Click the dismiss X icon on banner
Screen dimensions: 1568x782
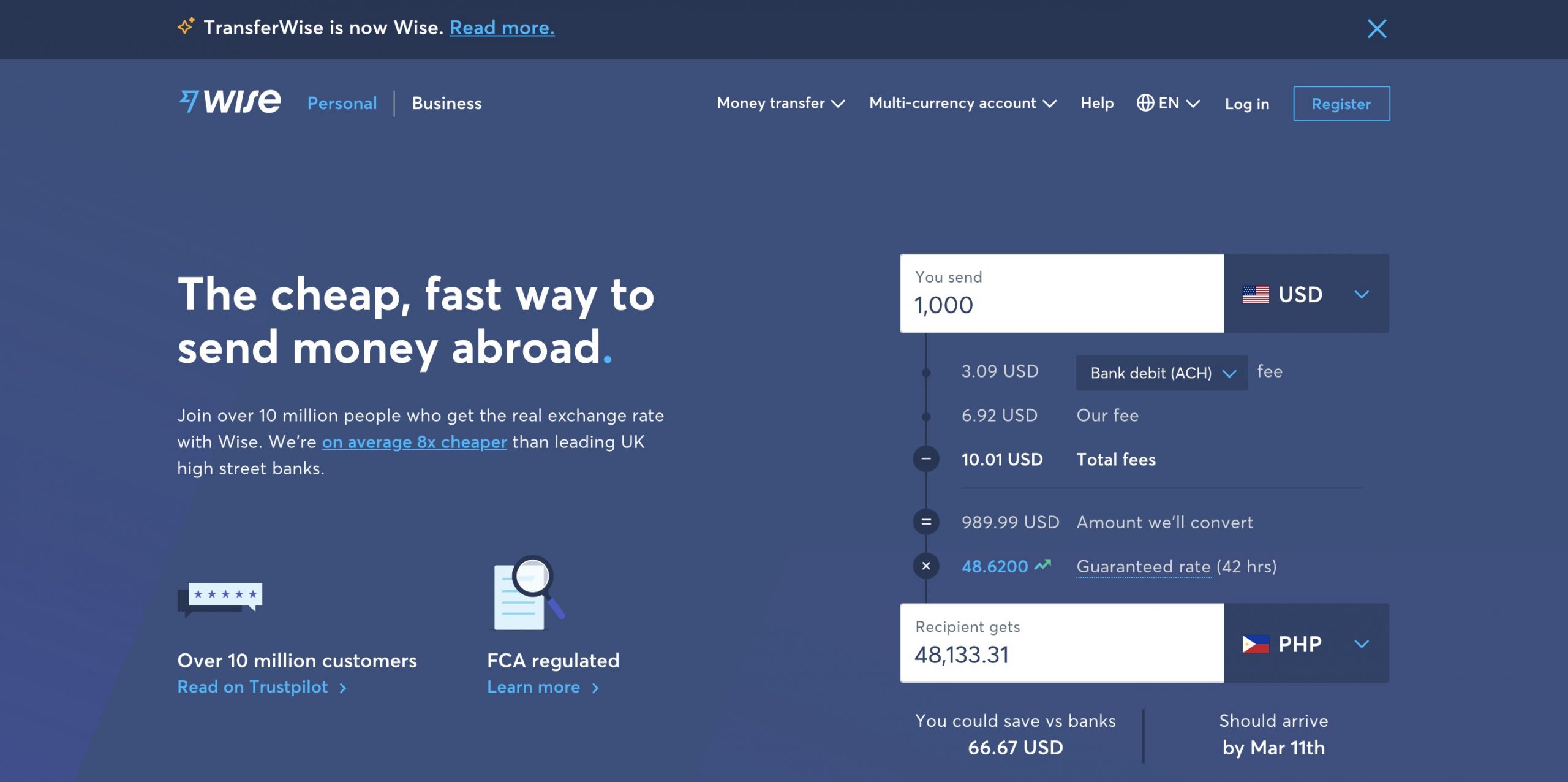1377,27
